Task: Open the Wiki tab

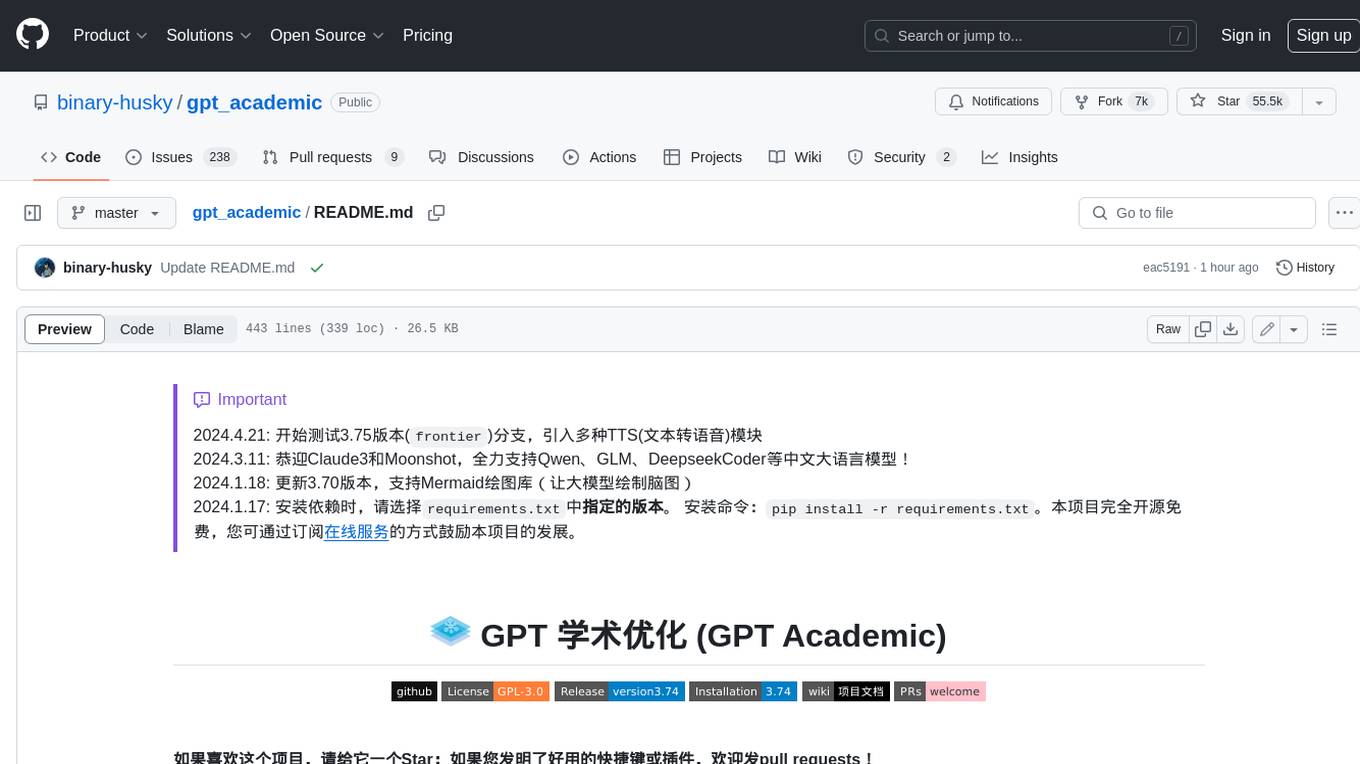Action: 796,157
